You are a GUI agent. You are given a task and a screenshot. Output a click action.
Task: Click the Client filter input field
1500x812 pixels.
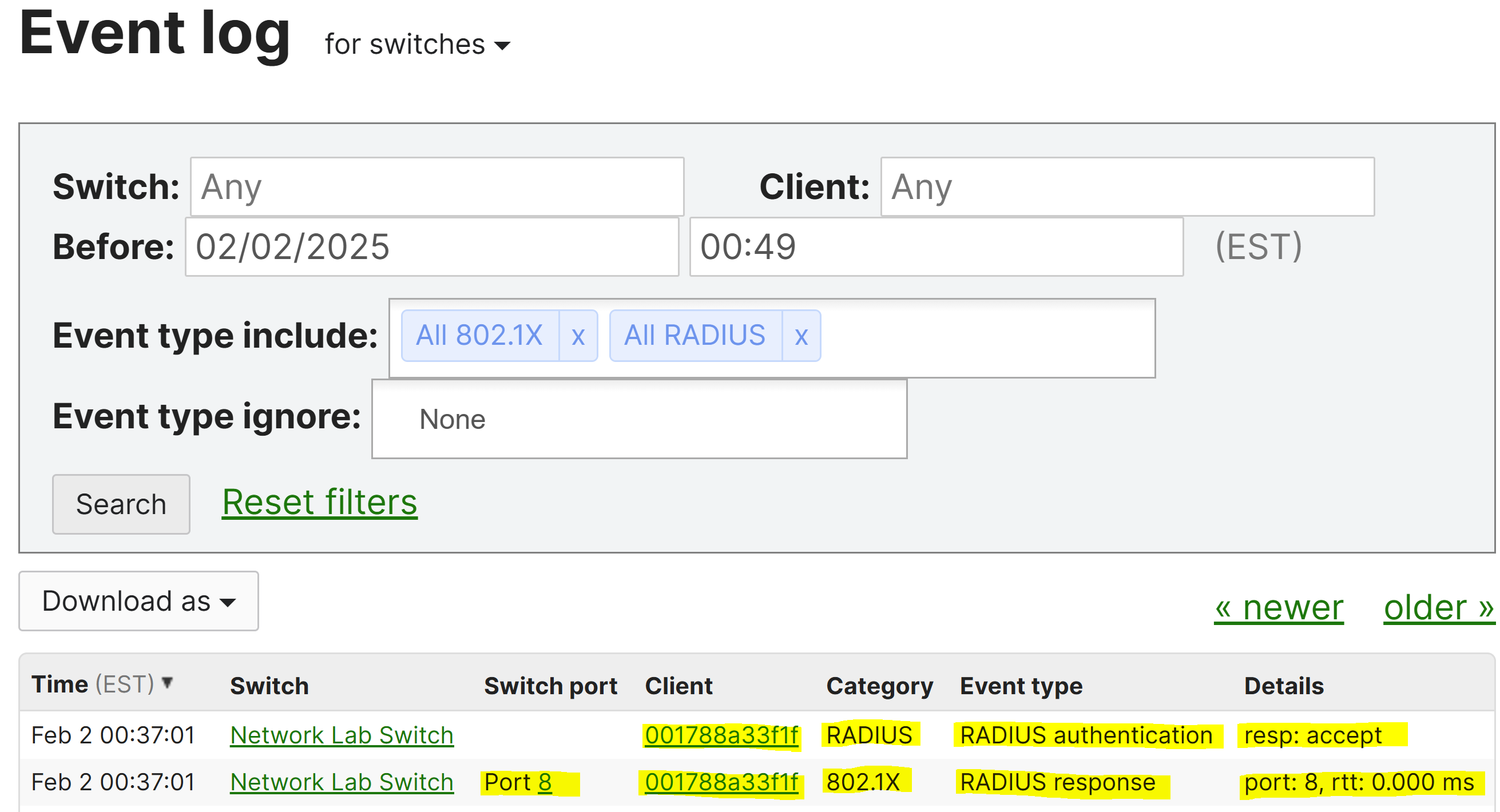pos(1128,187)
